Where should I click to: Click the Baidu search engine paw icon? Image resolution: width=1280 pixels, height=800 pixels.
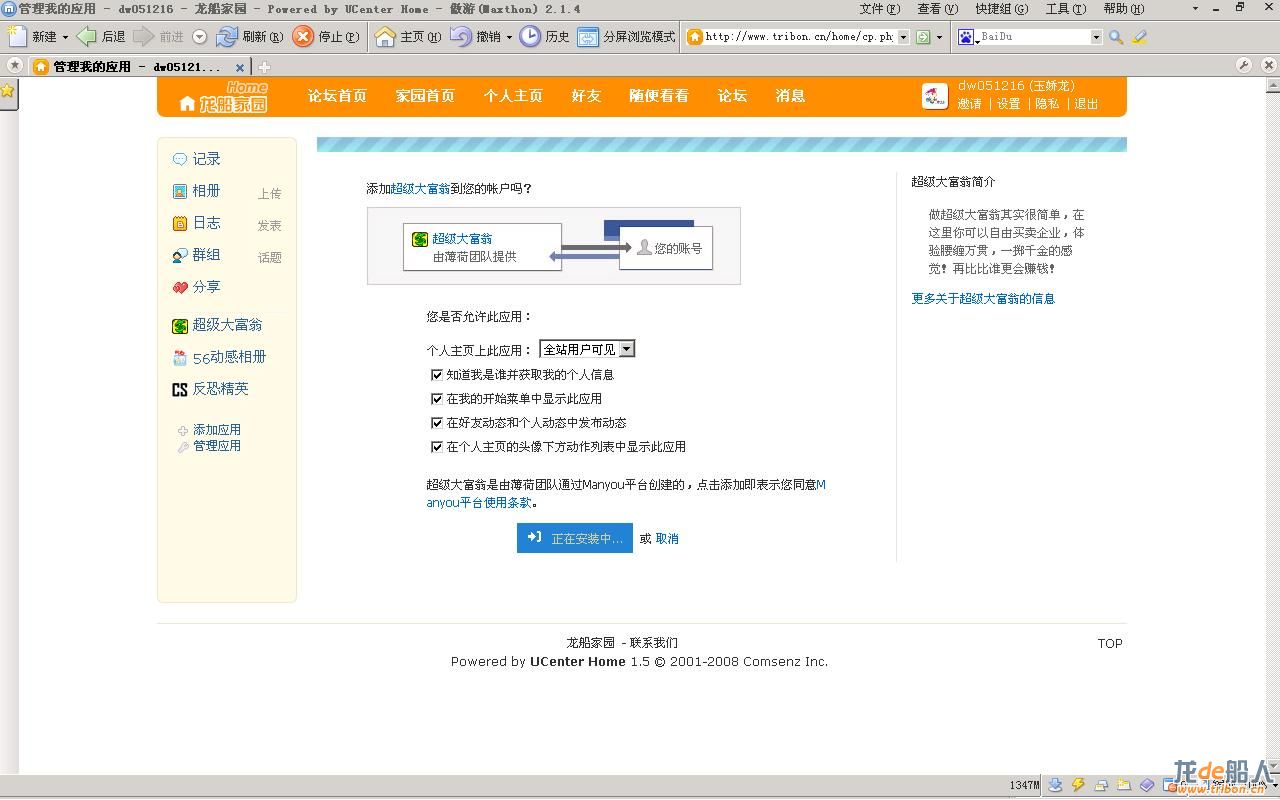(966, 37)
